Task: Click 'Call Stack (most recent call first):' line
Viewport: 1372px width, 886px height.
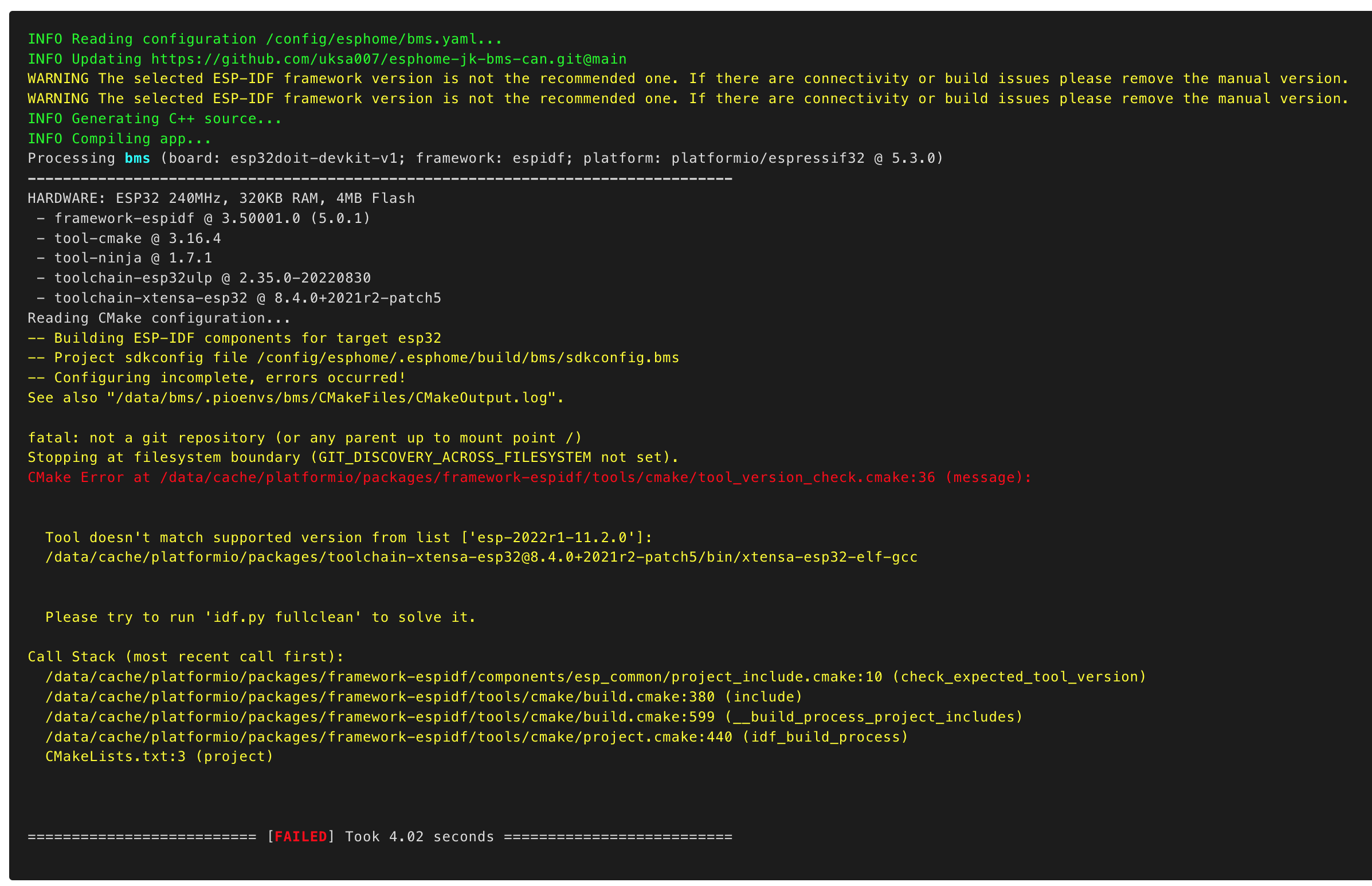Action: [186, 657]
